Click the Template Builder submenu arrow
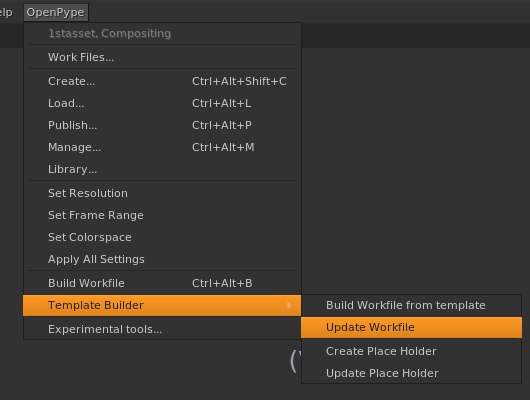 [x=289, y=305]
